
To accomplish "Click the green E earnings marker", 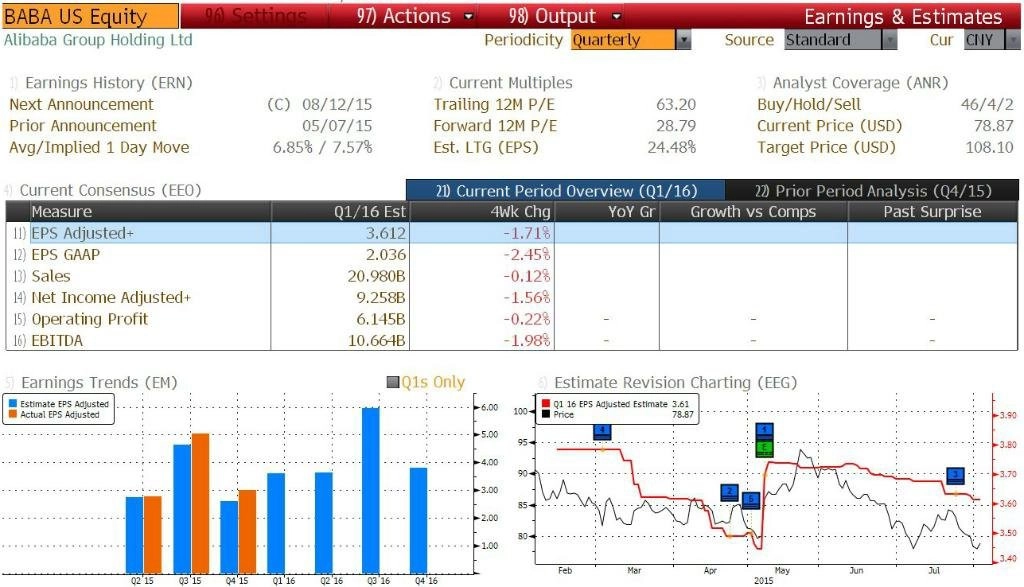I will point(764,448).
